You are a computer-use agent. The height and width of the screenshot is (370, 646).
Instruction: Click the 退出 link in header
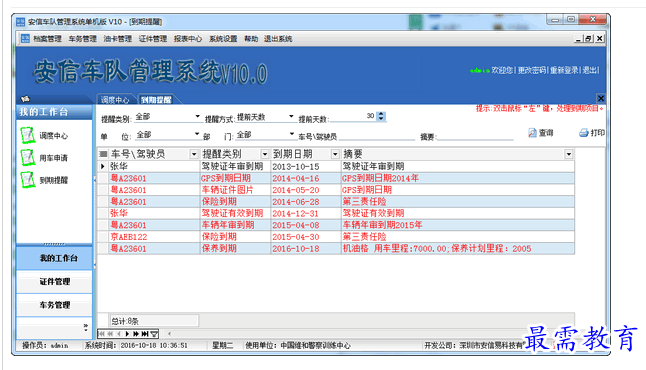coord(590,70)
